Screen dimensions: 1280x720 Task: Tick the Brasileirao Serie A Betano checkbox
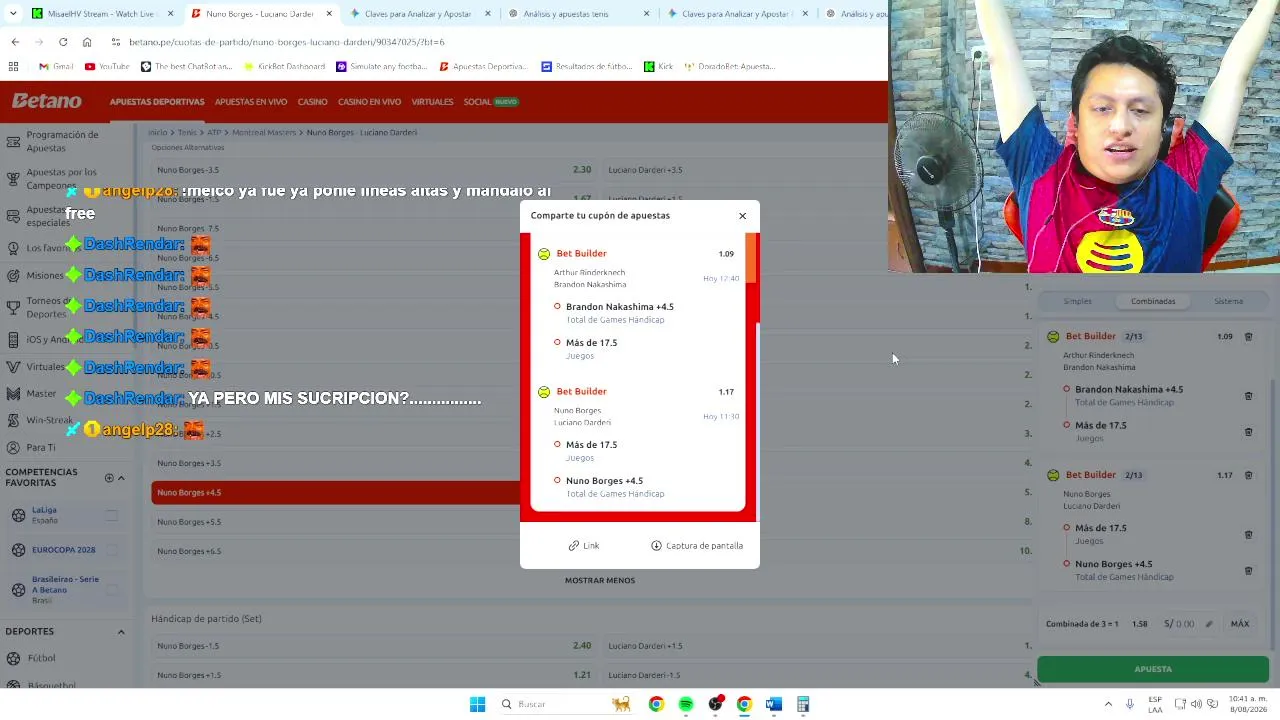click(112, 590)
